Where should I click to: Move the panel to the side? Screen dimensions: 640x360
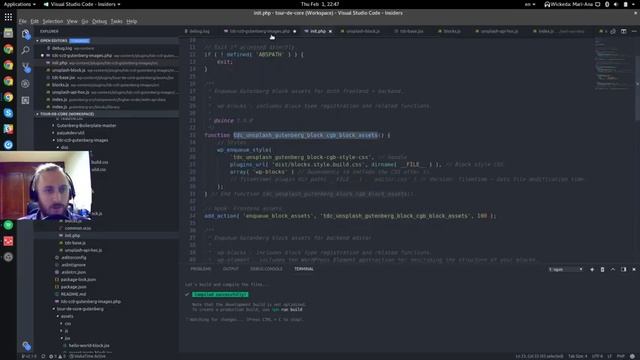point(623,269)
